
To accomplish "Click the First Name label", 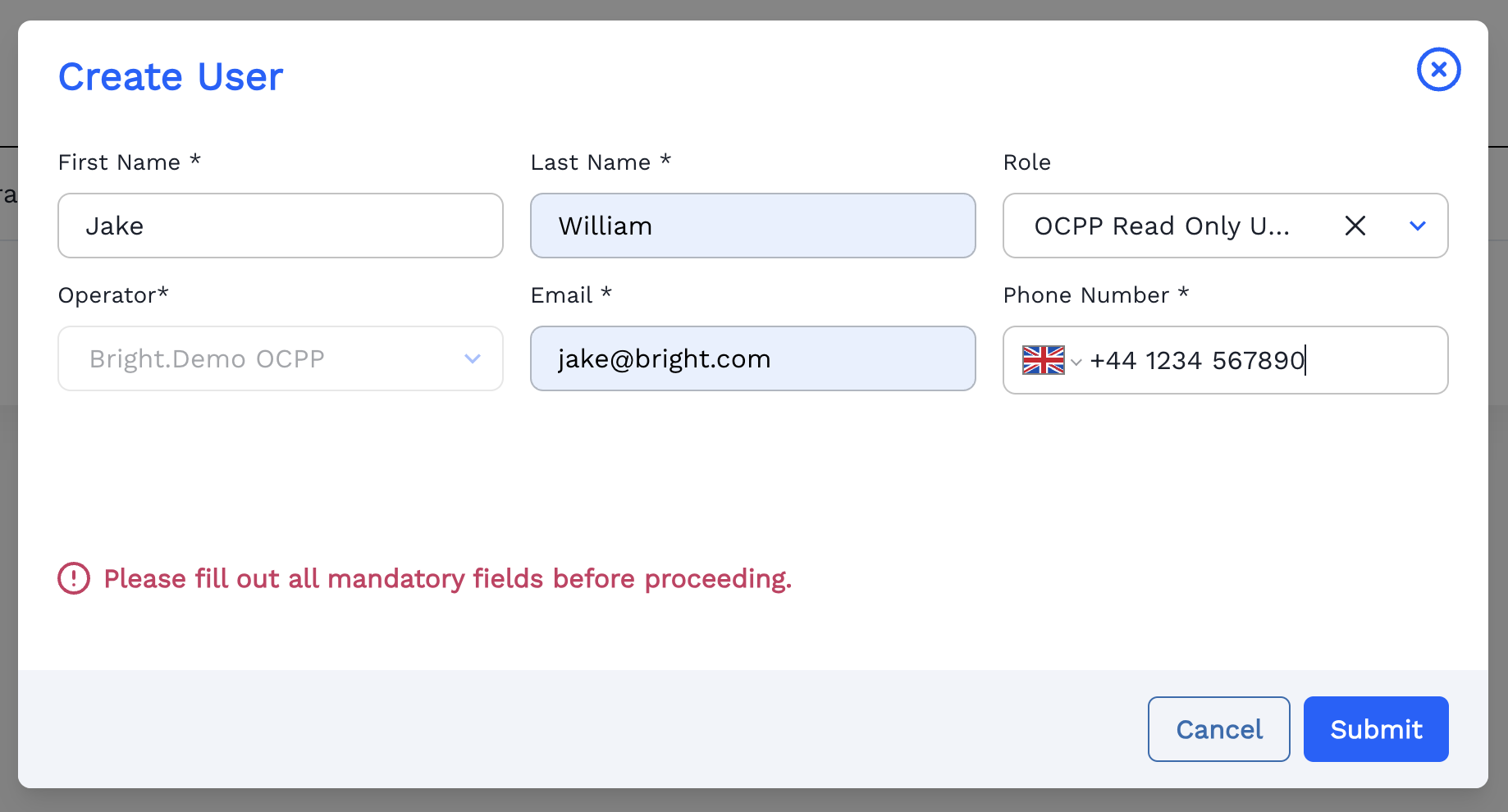I will pyautogui.click(x=120, y=162).
